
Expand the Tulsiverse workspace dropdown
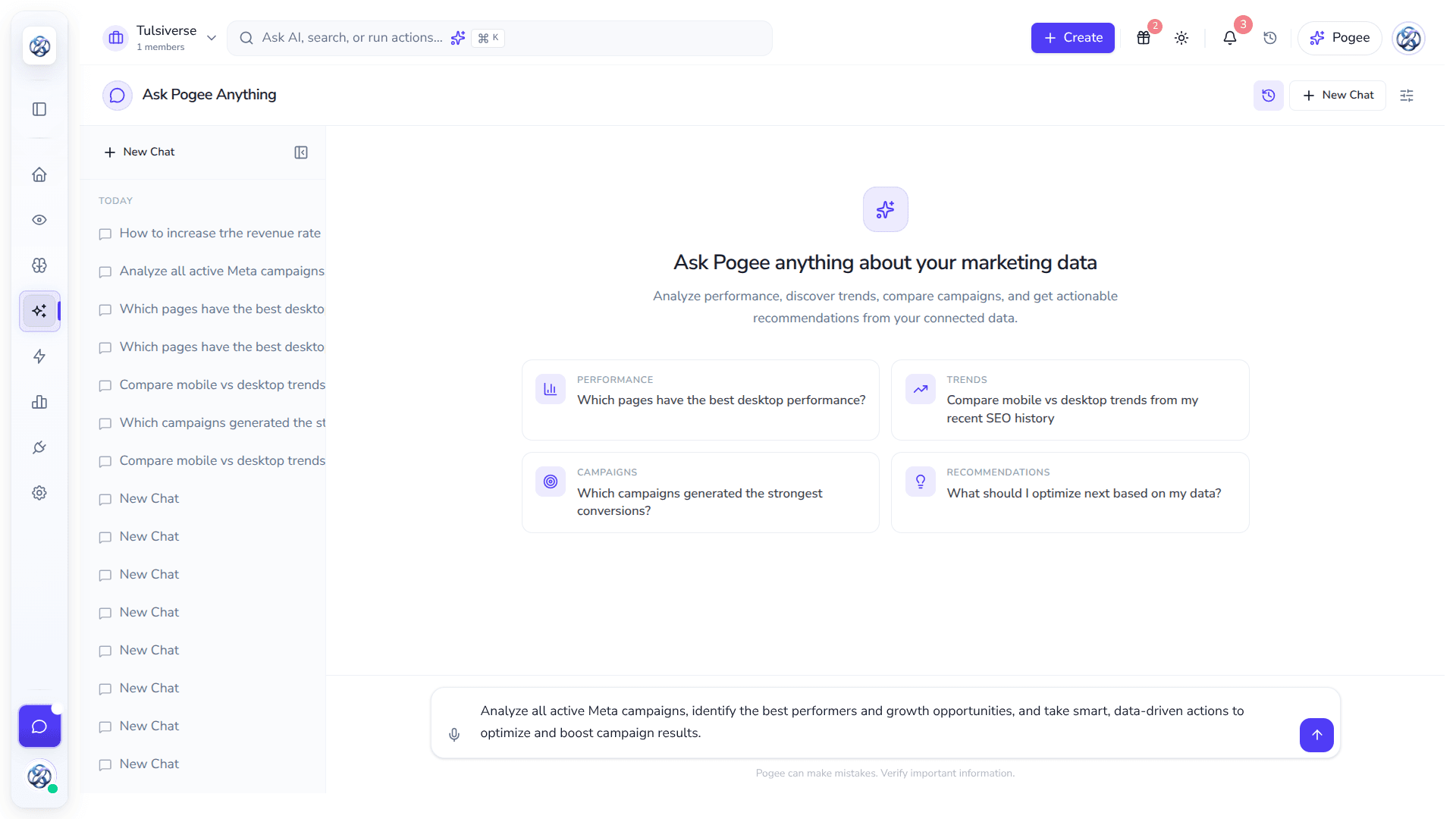point(160,38)
